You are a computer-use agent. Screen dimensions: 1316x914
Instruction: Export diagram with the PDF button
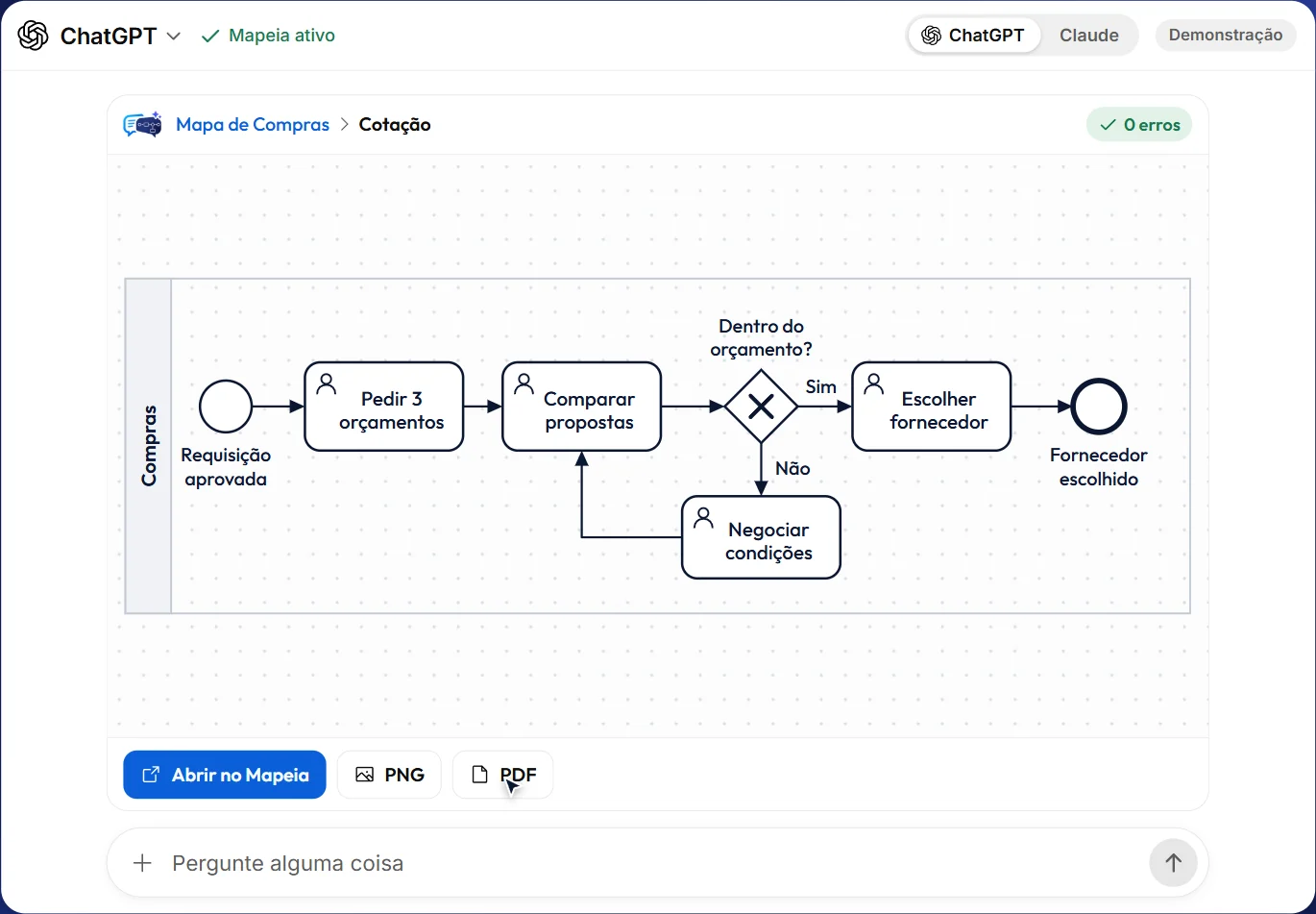[502, 775]
